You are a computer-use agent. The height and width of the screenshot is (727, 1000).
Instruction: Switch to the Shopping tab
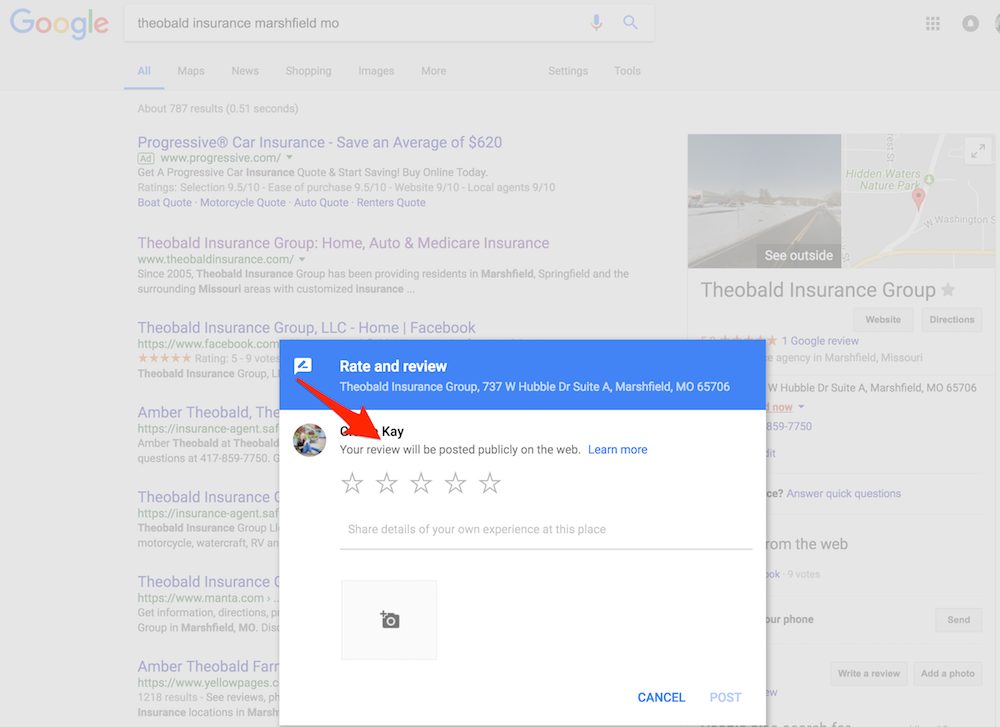tap(308, 71)
